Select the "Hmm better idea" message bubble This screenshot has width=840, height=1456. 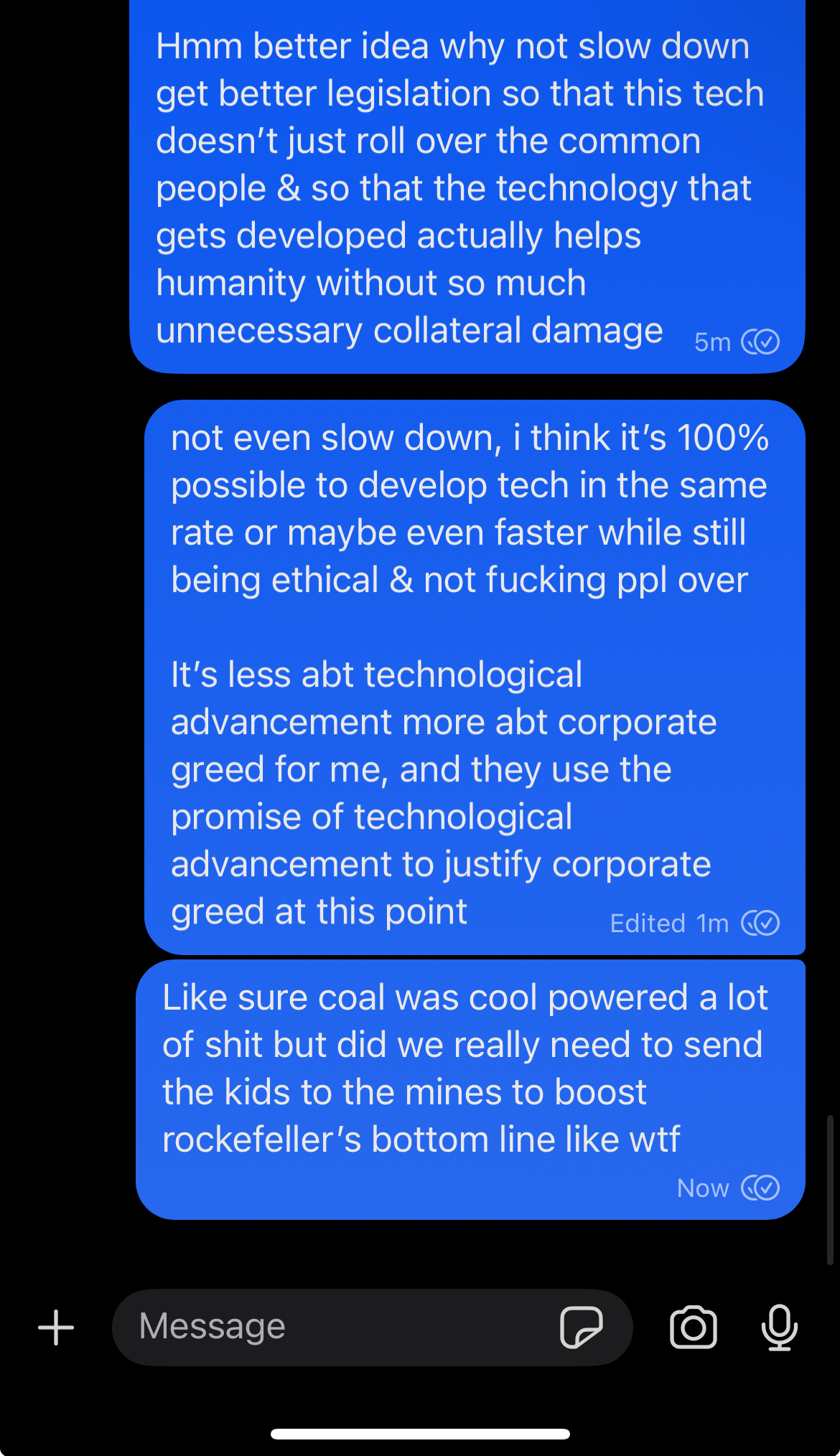[x=467, y=187]
